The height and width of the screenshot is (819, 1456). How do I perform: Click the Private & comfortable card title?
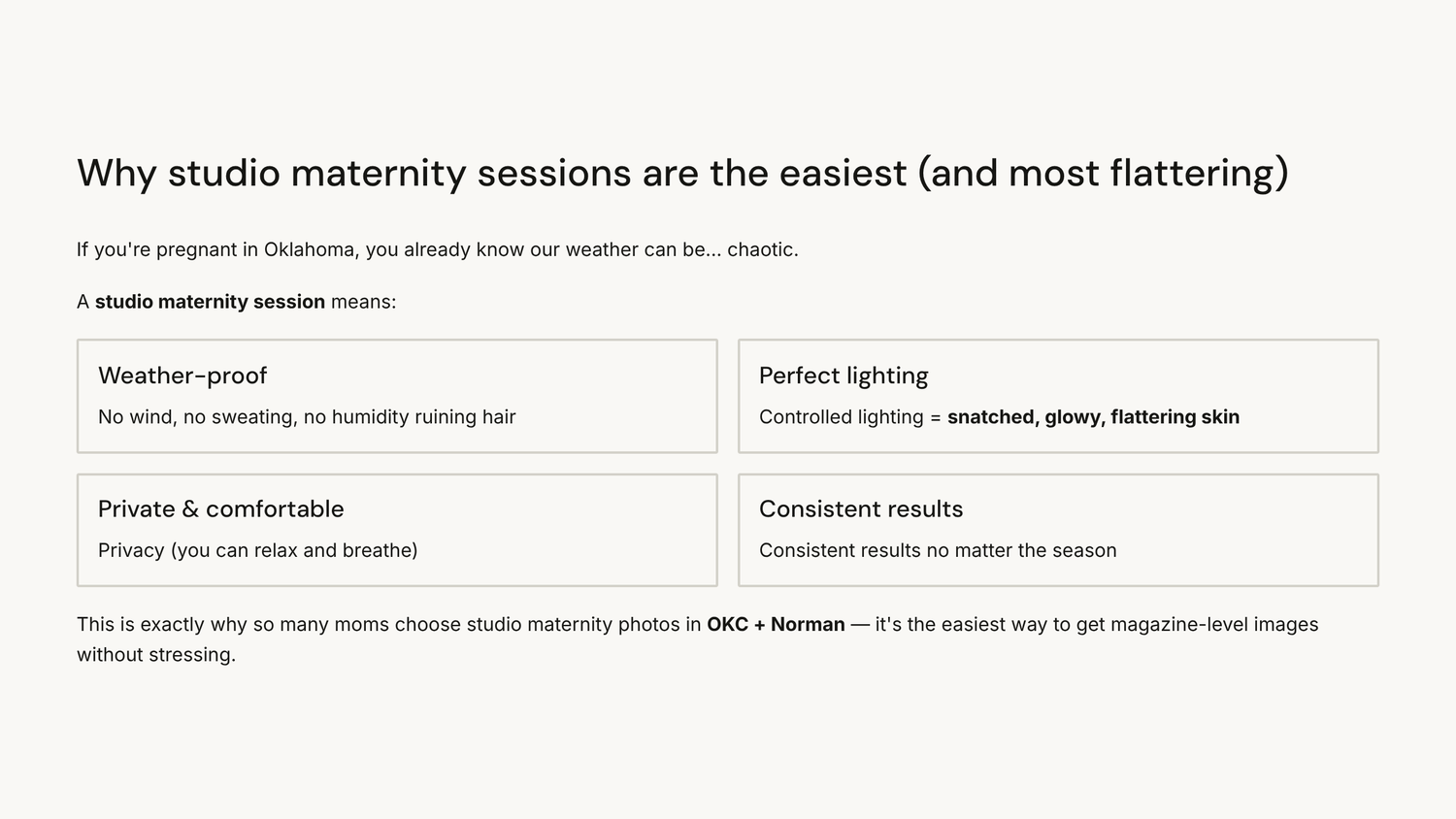tap(221, 509)
